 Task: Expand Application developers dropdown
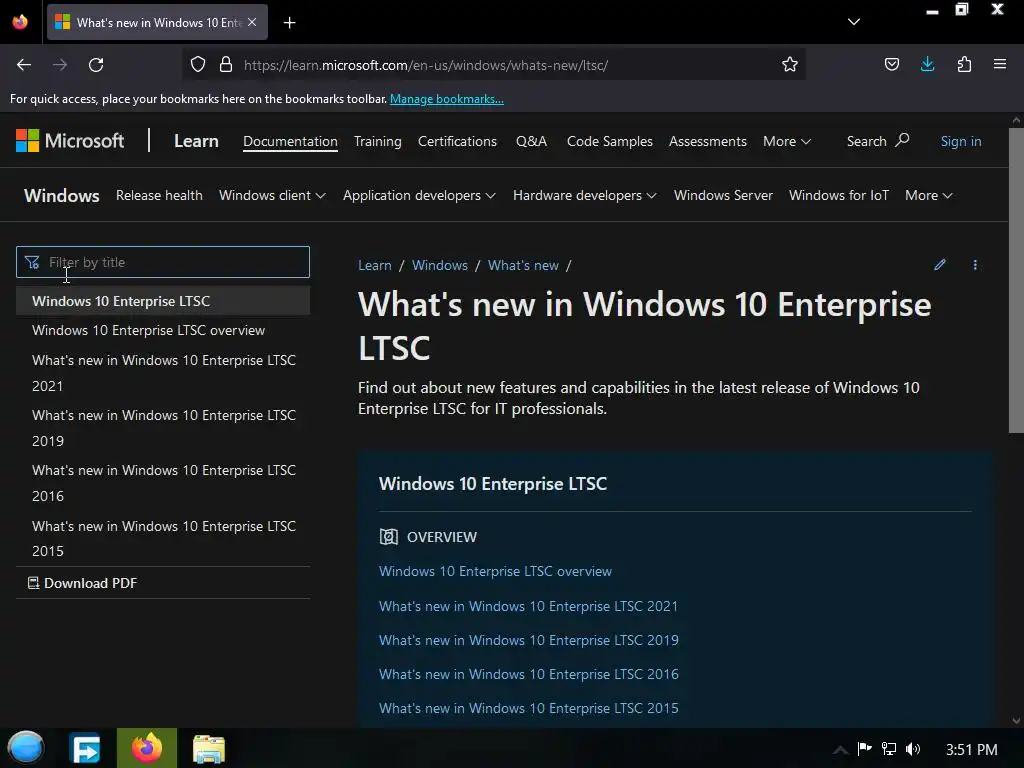pyautogui.click(x=419, y=195)
